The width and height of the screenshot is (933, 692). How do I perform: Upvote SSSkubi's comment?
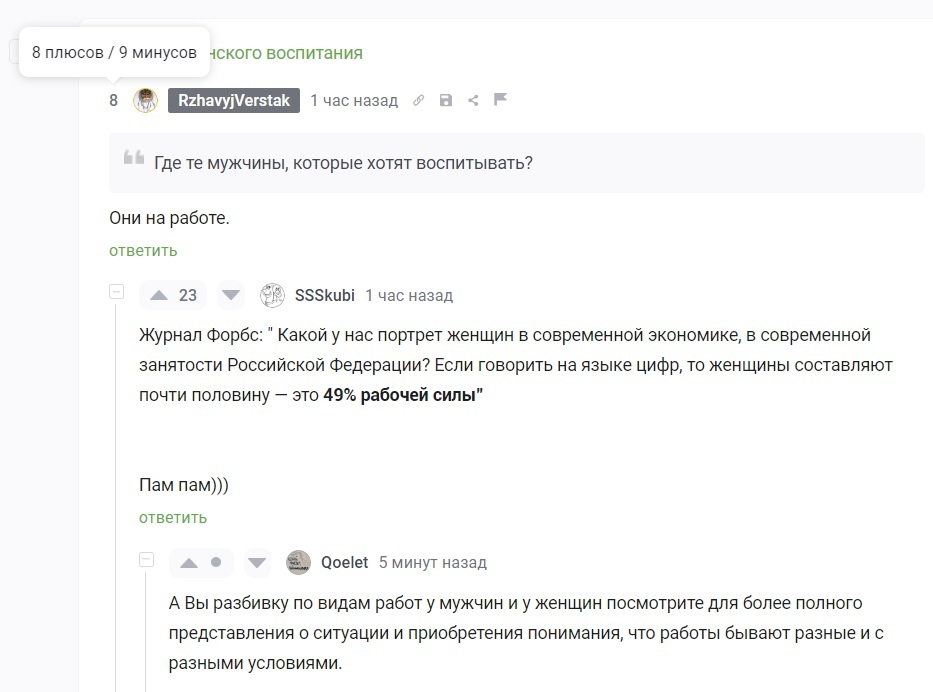159,295
